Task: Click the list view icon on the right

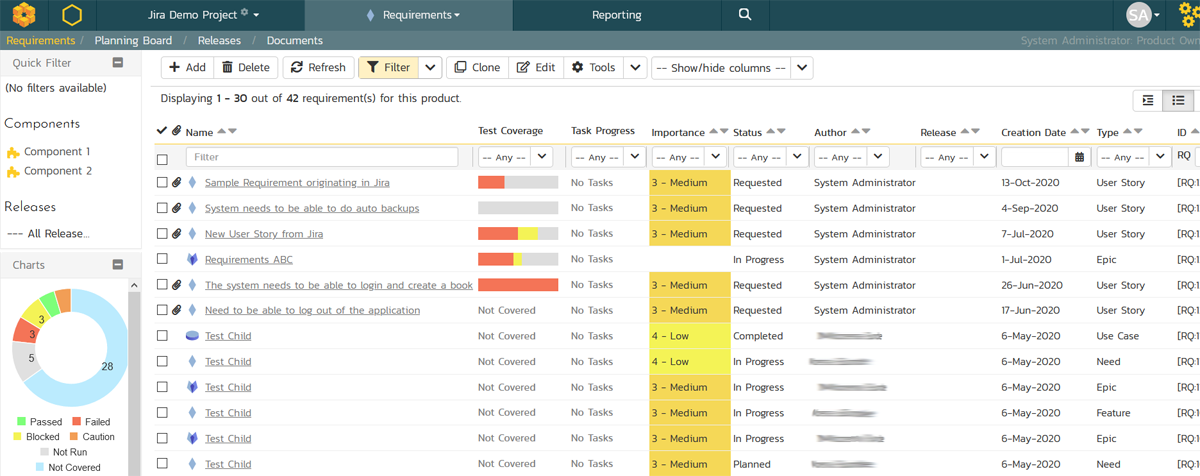Action: click(x=1179, y=100)
